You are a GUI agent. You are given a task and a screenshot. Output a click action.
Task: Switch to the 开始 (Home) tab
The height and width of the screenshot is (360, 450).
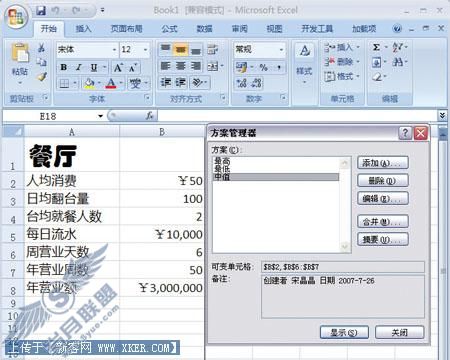point(49,29)
